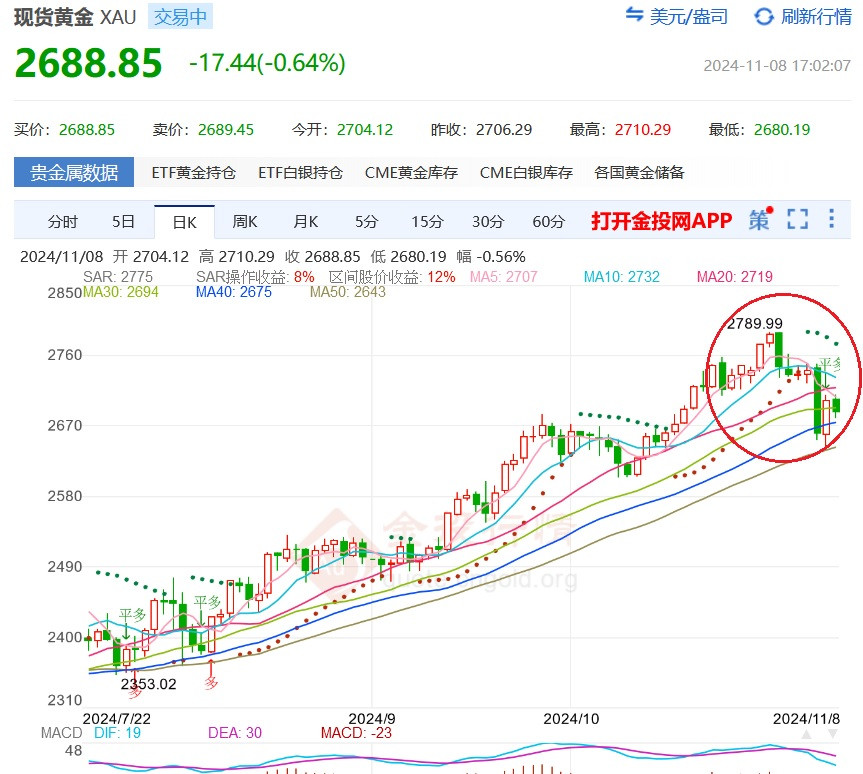Screen dimensions: 863x774
Task: Open the 贵金属数据 section
Action: [73, 172]
